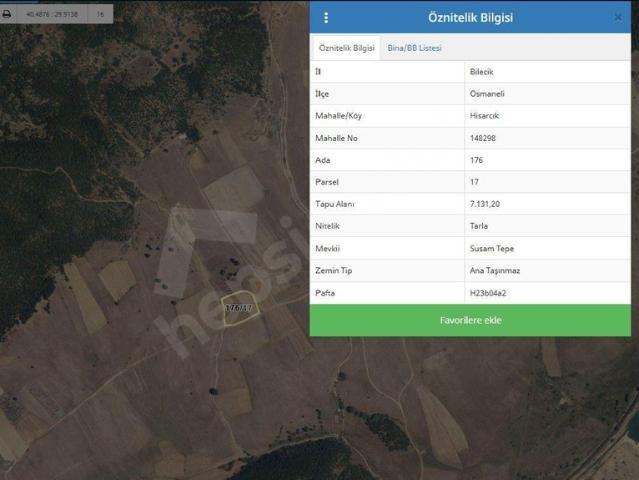The height and width of the screenshot is (480, 639).
Task: Select the Öznitelik Bilgisi tab
Action: coord(346,48)
